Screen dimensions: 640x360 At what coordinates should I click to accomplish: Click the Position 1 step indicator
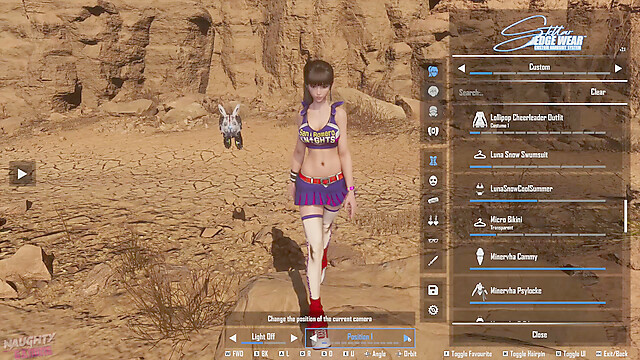coord(360,343)
